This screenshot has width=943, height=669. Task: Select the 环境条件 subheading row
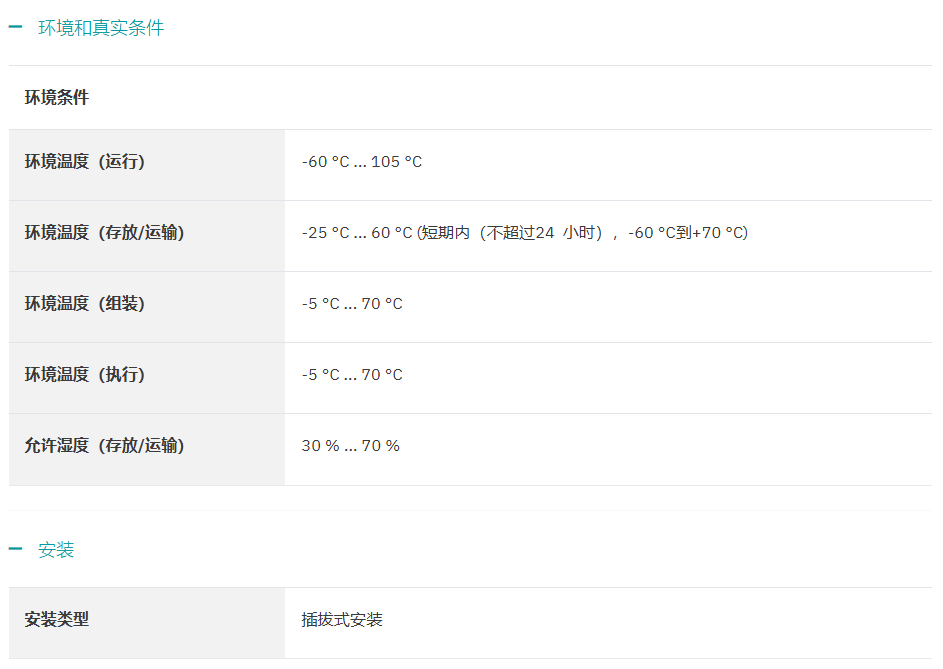pyautogui.click(x=57, y=98)
